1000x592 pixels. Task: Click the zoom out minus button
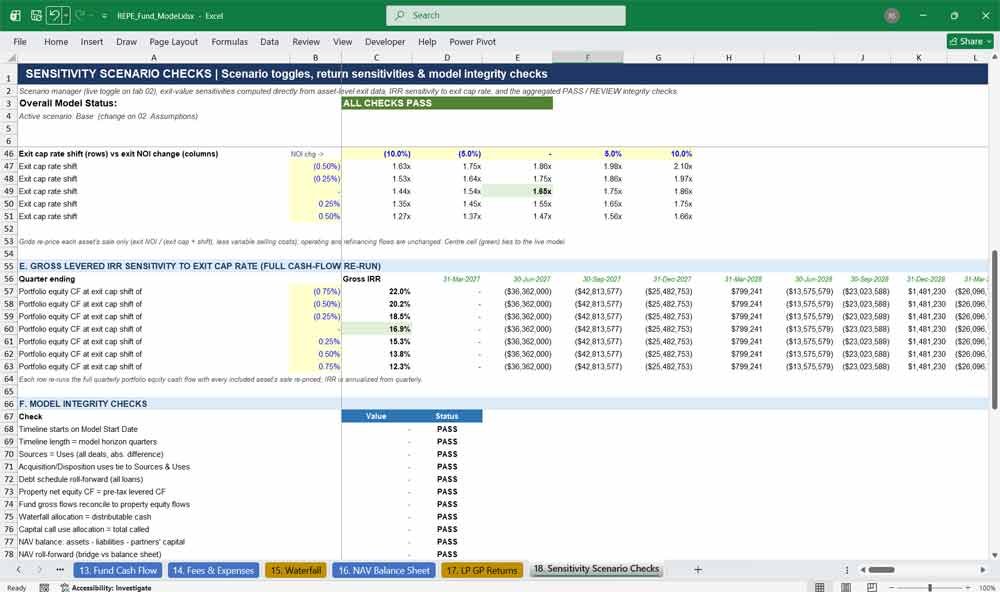point(892,587)
